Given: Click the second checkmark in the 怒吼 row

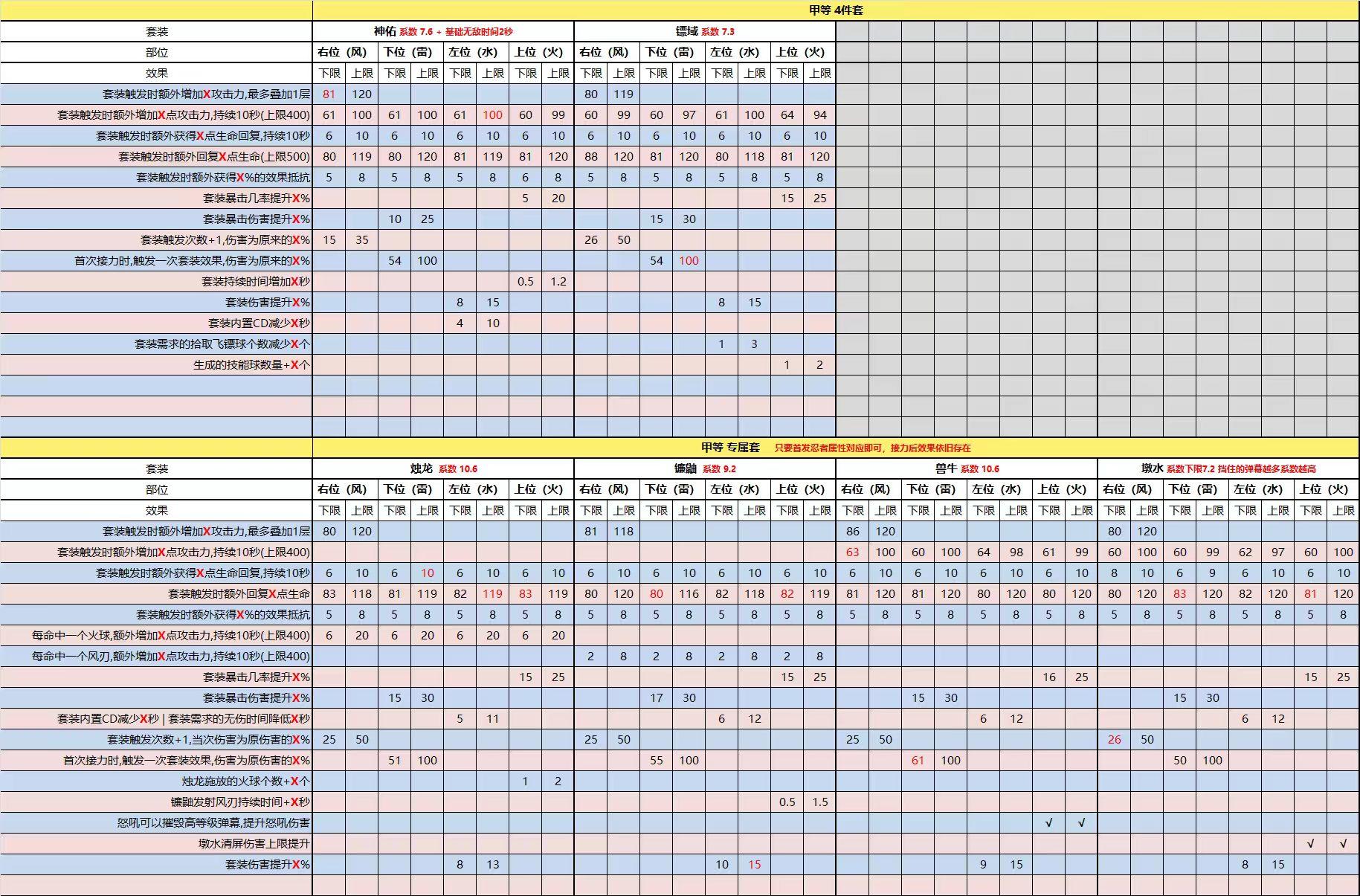Looking at the screenshot, I should pos(1081,822).
